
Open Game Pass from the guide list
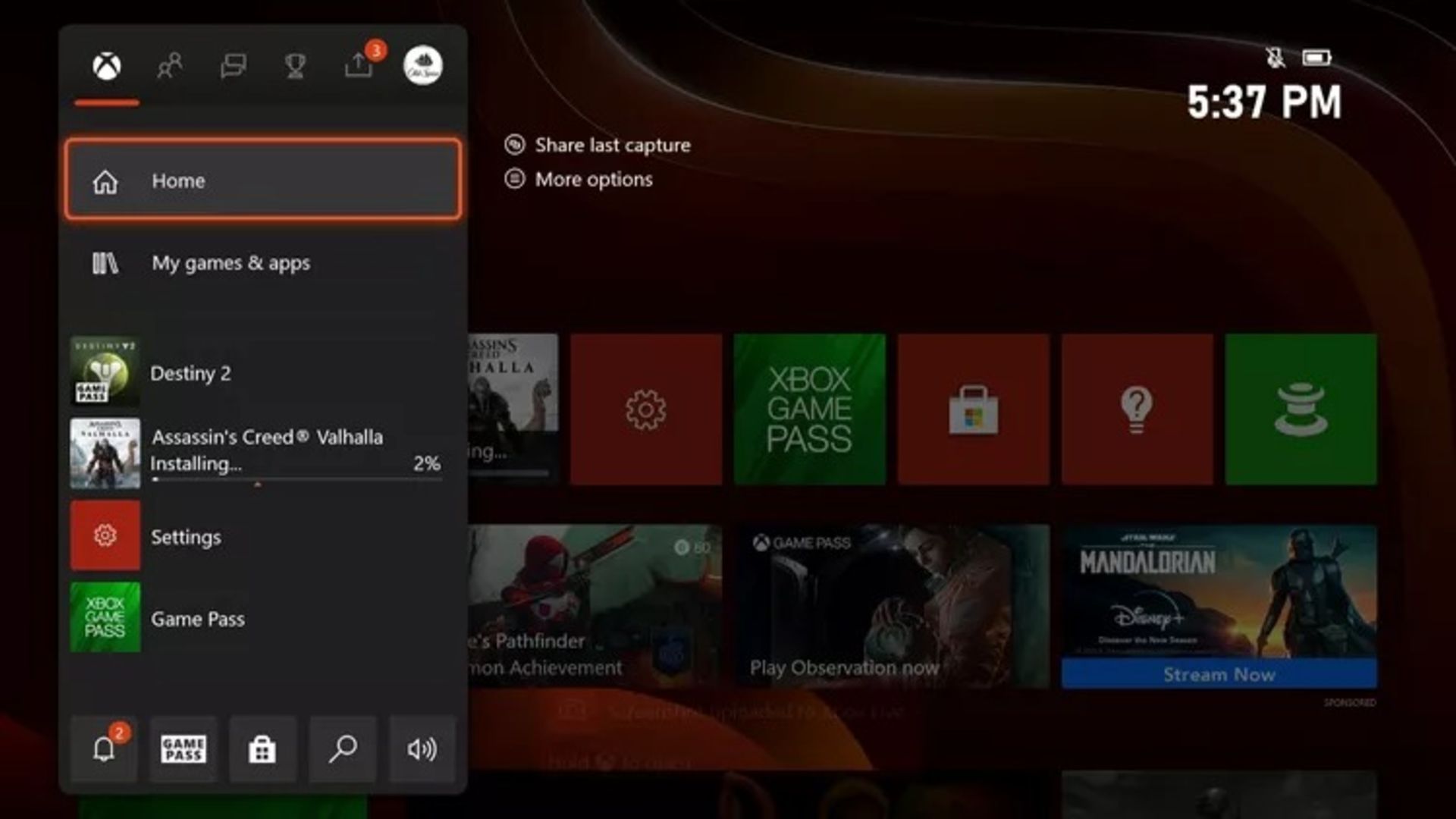(x=263, y=617)
